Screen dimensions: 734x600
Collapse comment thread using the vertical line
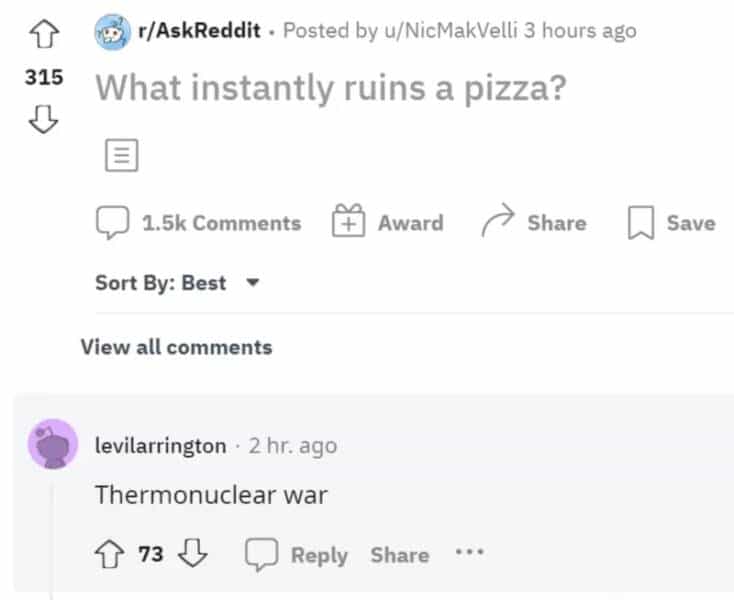(x=50, y=540)
